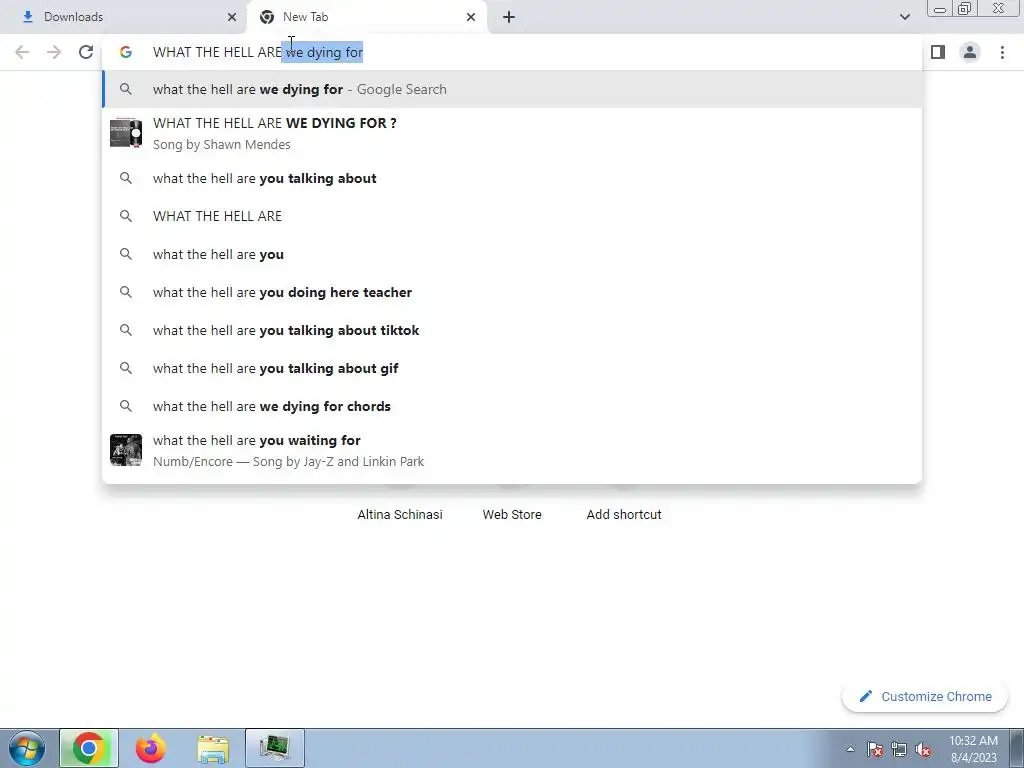Choose 'you talking about tiktok' suggestion
1024x768 pixels.
[x=512, y=330]
